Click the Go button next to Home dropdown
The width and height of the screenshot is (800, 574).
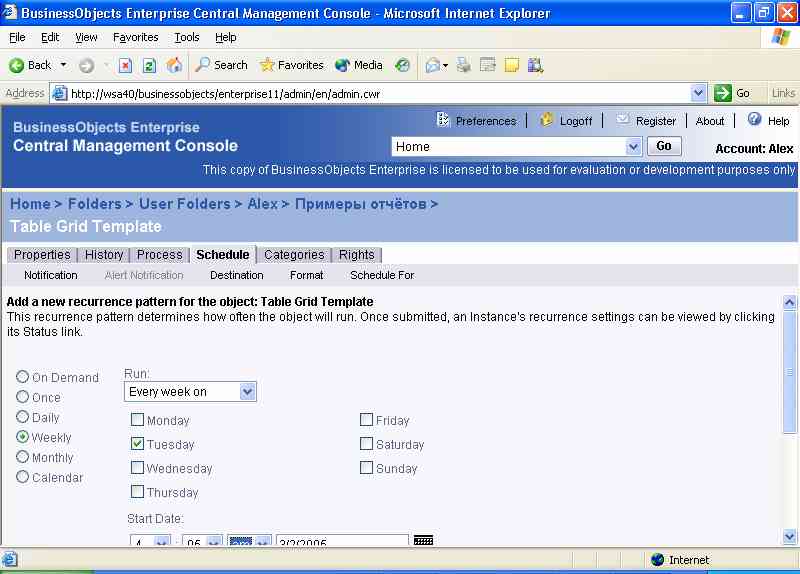coord(664,146)
